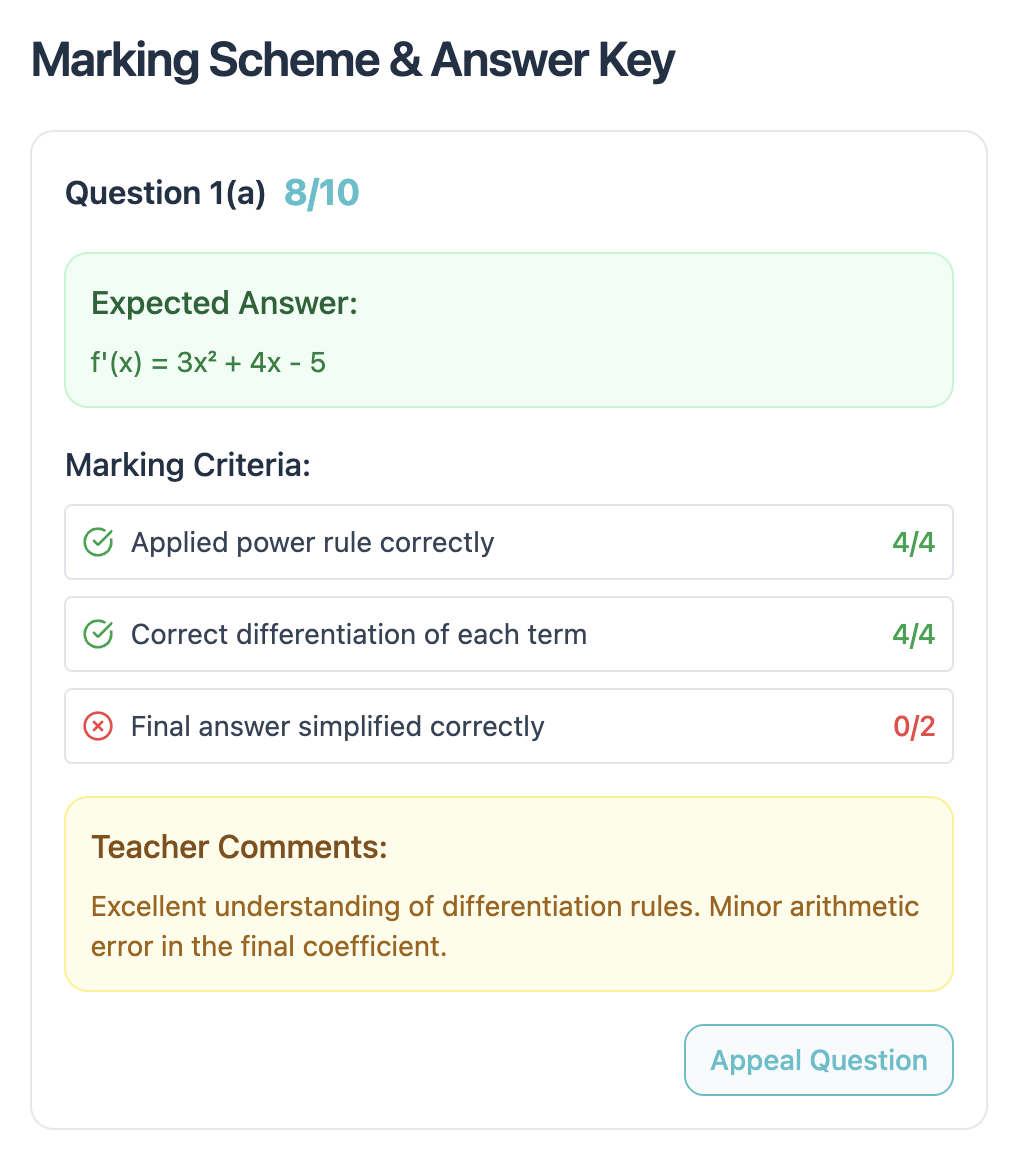Screen dimensions: 1024x1160
Task: Select the Correct differentiation of each term text
Action: coord(358,634)
